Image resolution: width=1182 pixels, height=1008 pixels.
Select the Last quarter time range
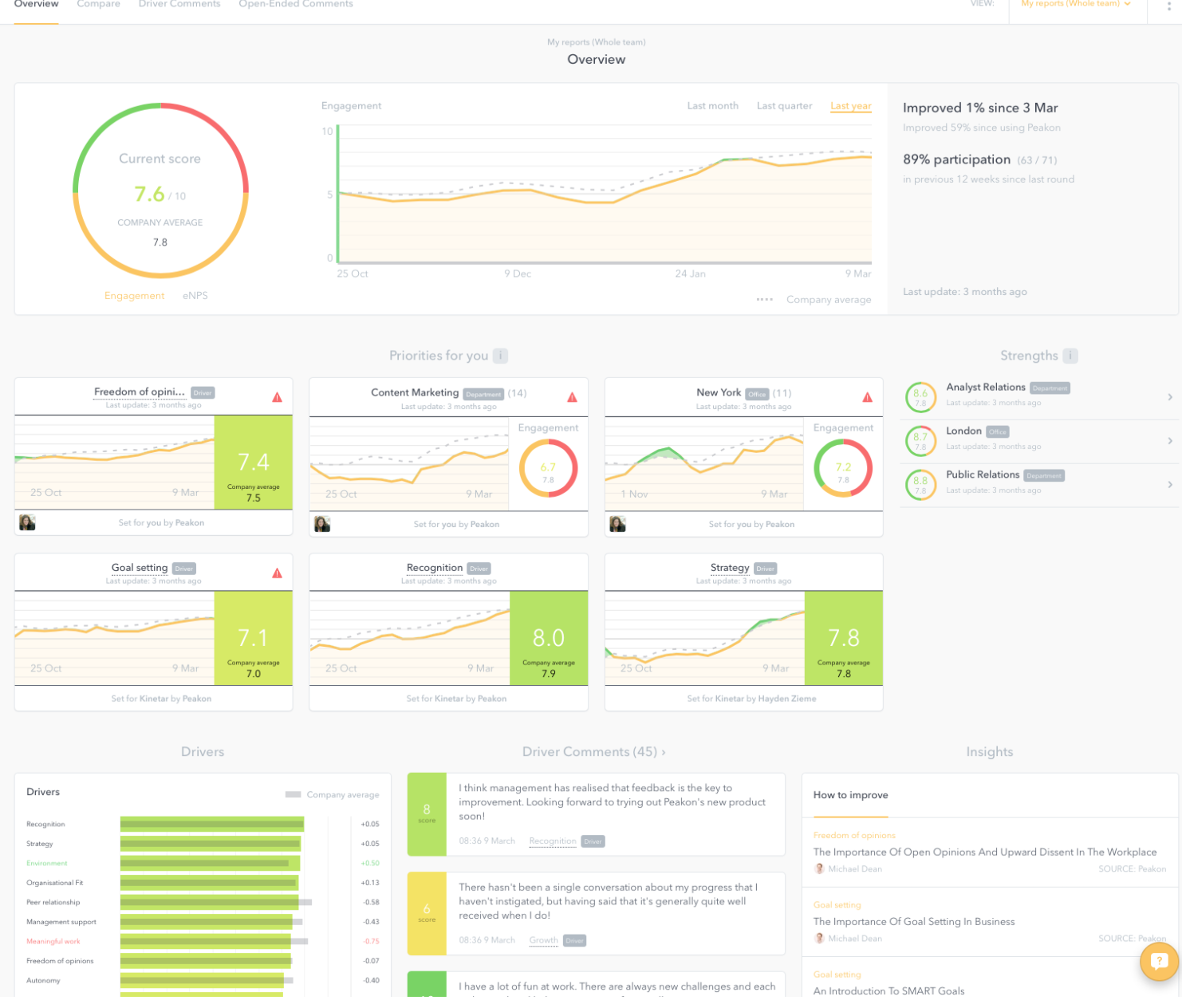click(784, 106)
